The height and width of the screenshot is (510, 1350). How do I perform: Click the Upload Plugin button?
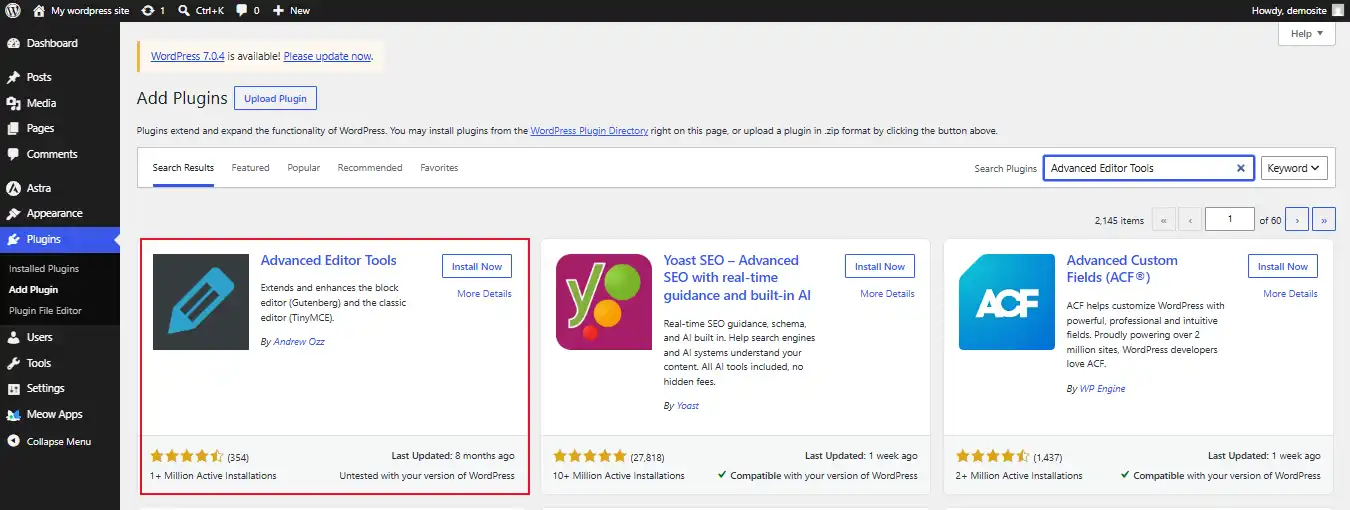[275, 98]
